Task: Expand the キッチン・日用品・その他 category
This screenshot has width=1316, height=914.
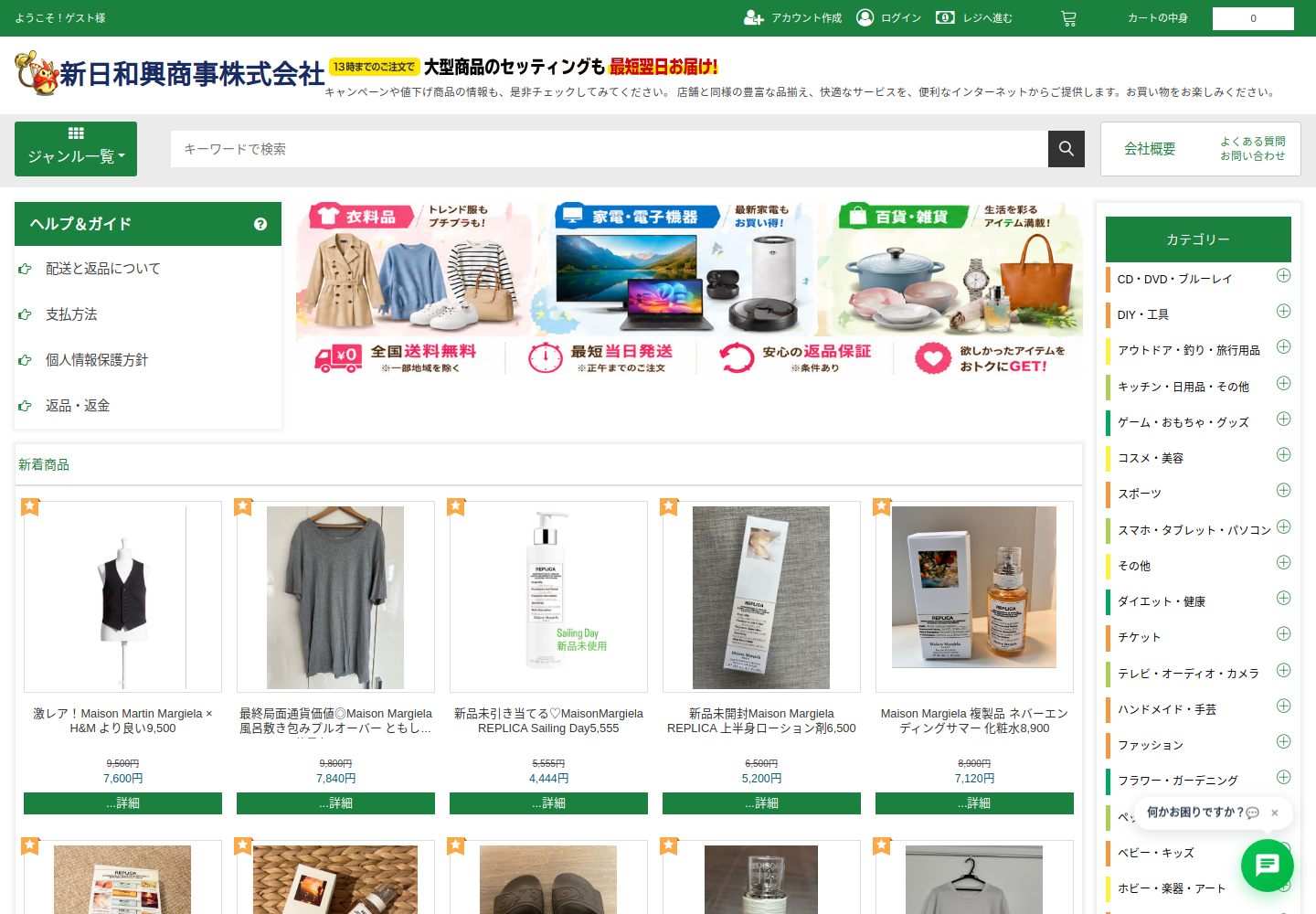Action: (1283, 383)
